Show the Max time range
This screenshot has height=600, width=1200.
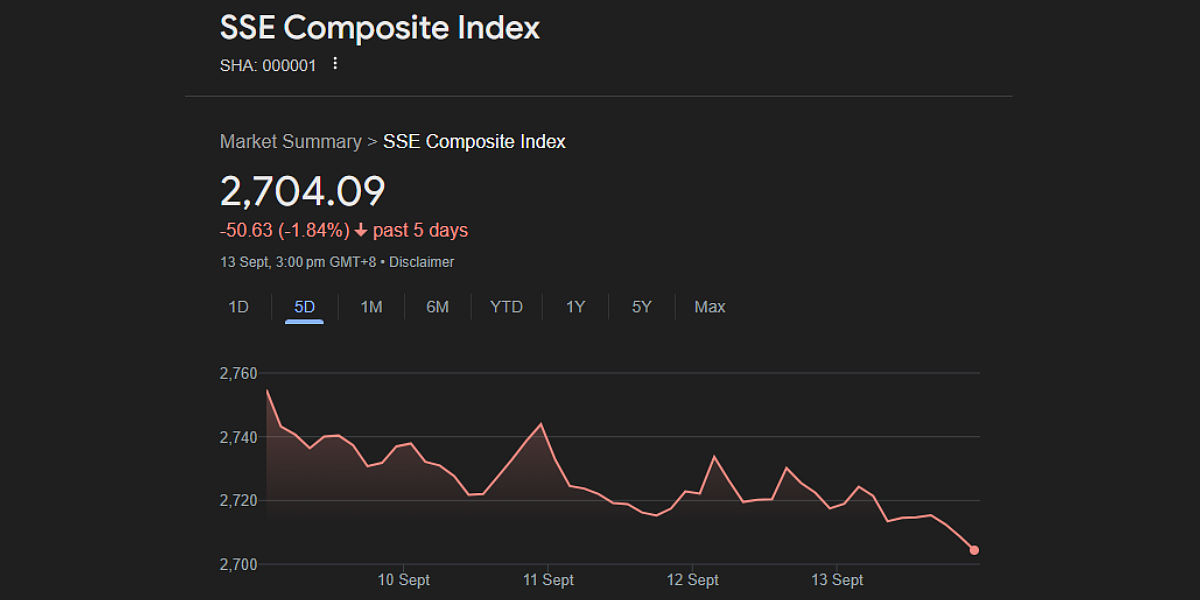(710, 307)
